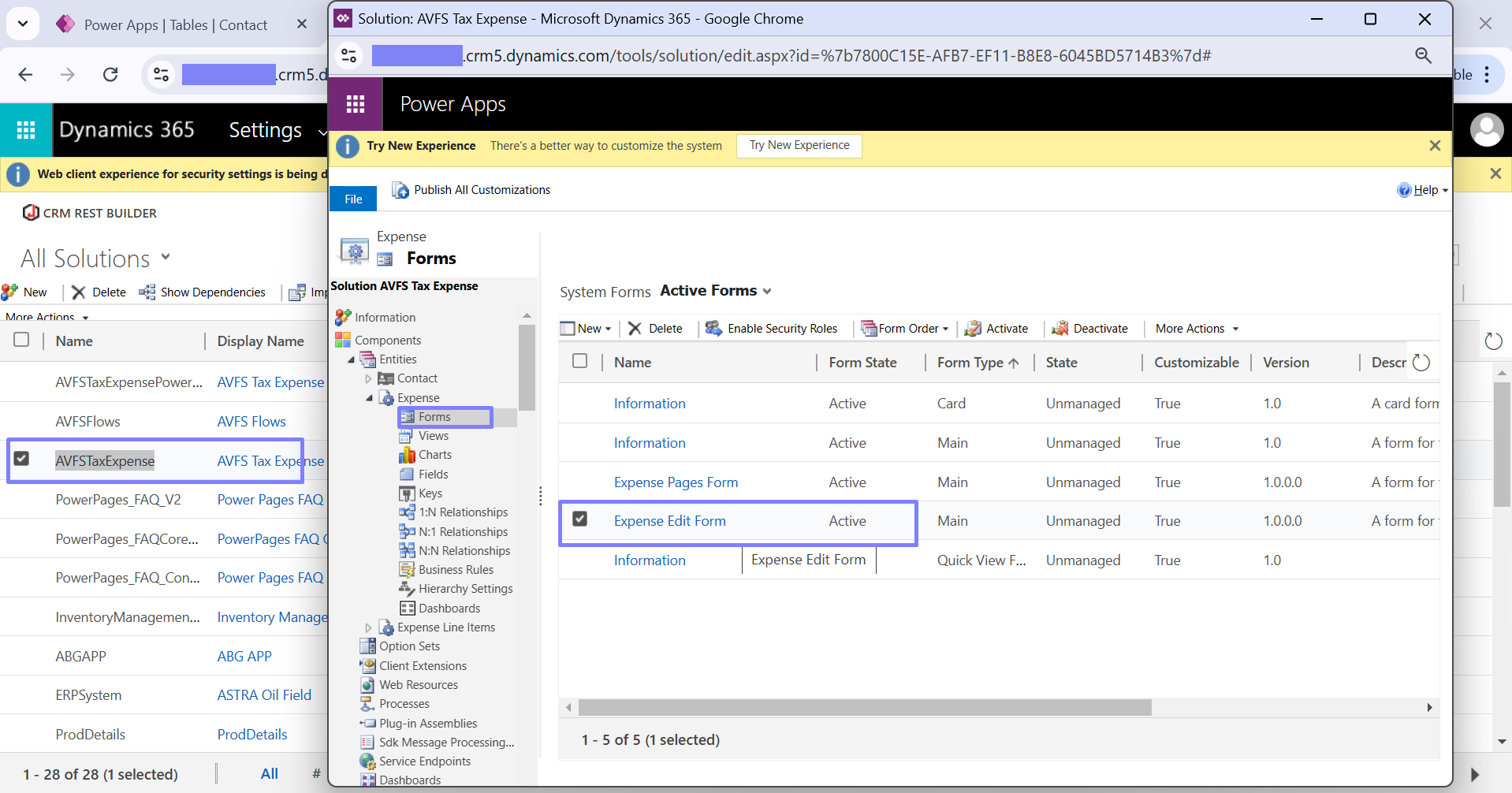Collapse the Entities tree node
The height and width of the screenshot is (793, 1512).
(x=352, y=359)
